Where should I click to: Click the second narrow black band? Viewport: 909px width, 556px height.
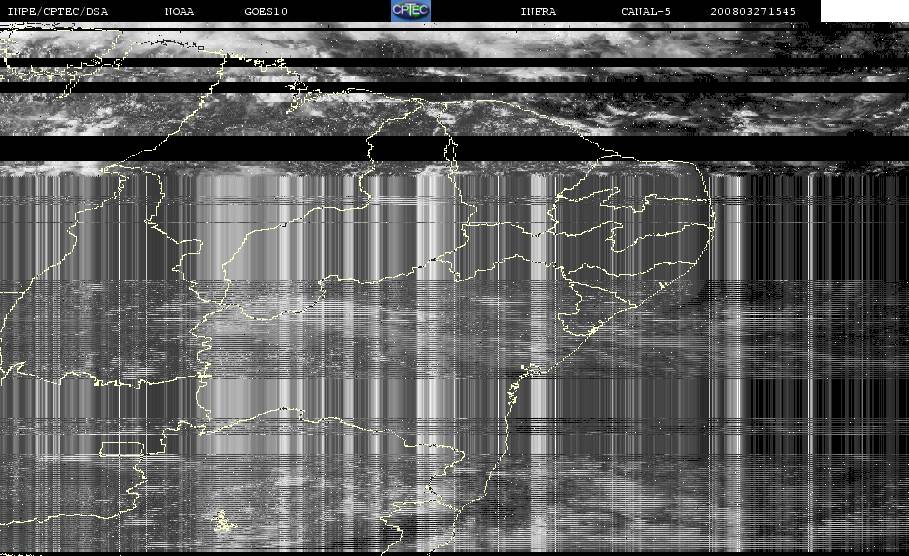[454, 88]
